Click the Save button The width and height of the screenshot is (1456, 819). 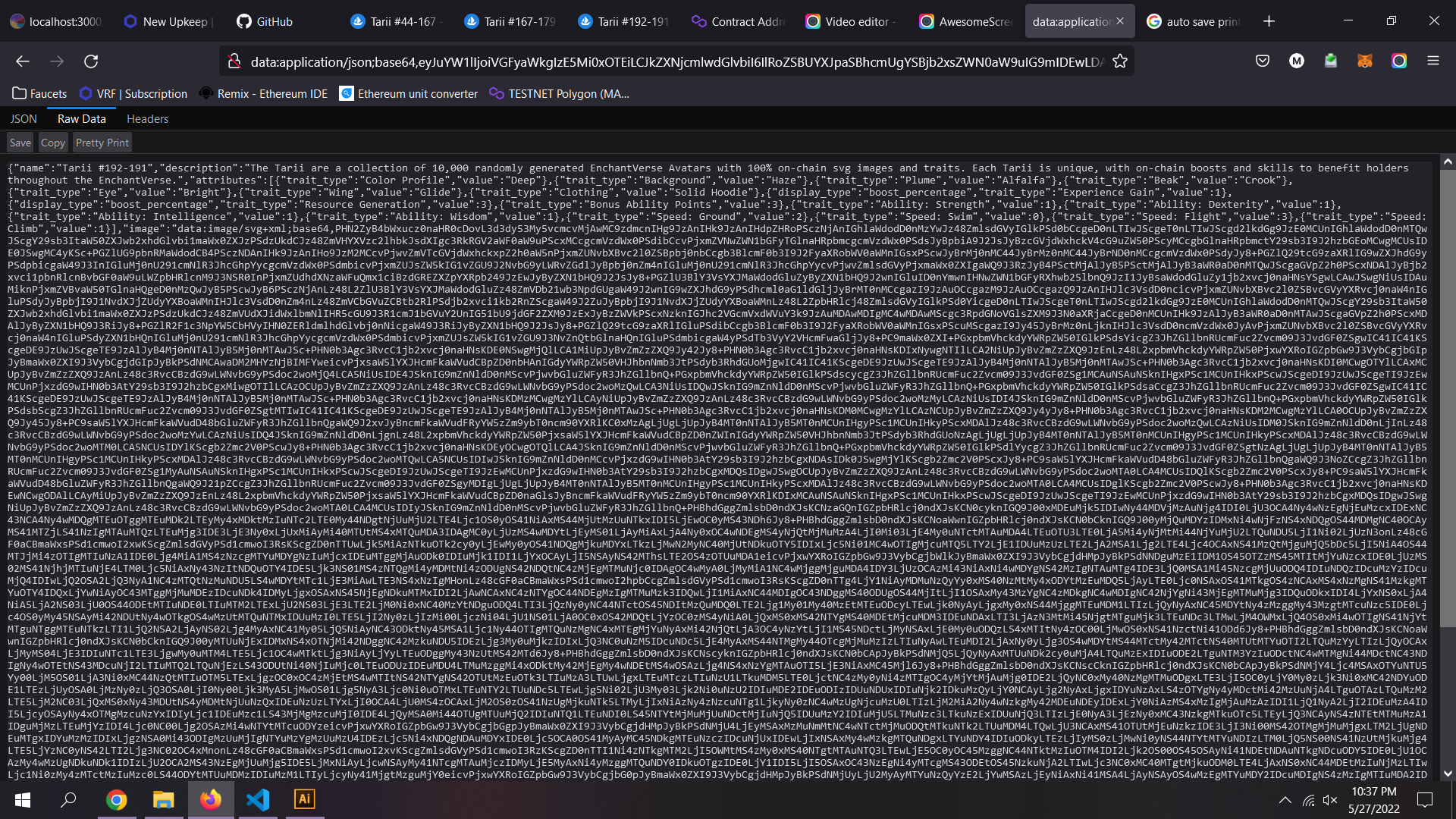(x=20, y=143)
